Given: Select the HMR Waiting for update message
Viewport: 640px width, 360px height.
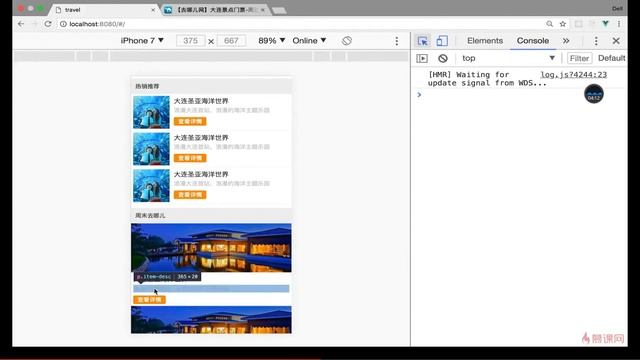Looking at the screenshot, I should click(487, 79).
